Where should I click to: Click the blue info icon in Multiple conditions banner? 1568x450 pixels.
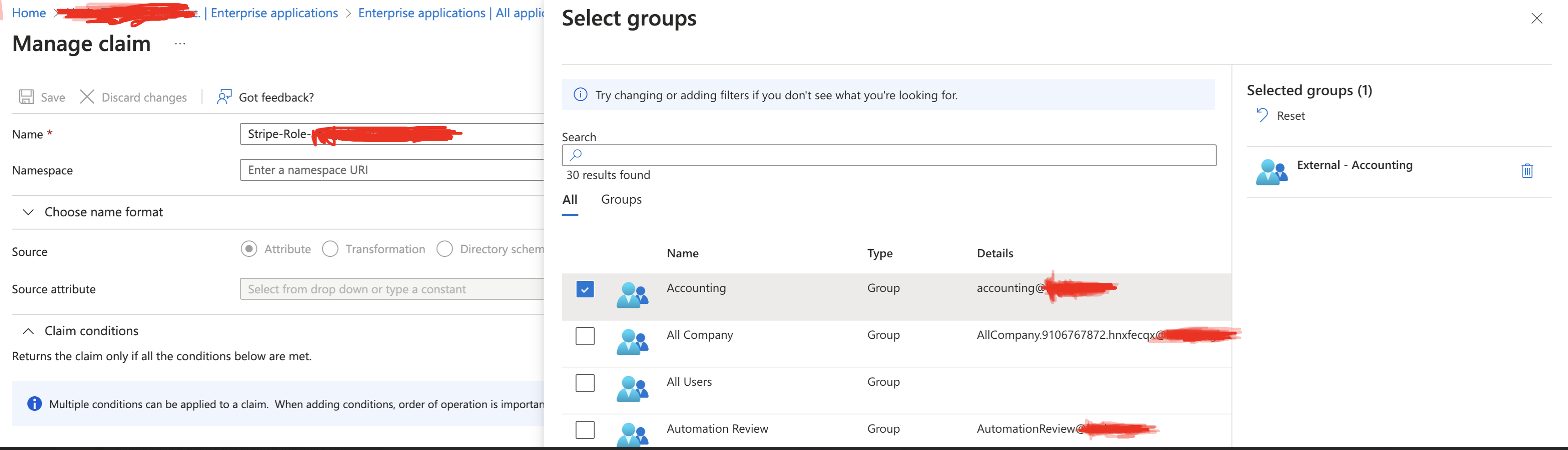pos(35,403)
